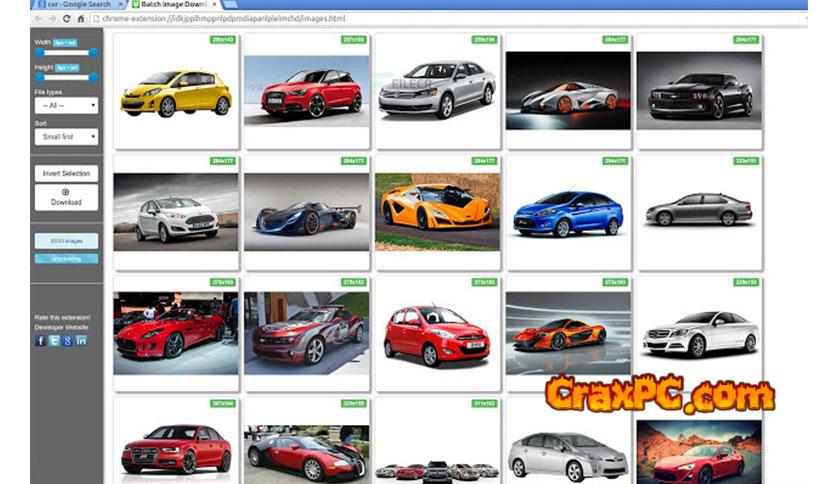Reload the page with the browser refresh icon

[x=67, y=19]
